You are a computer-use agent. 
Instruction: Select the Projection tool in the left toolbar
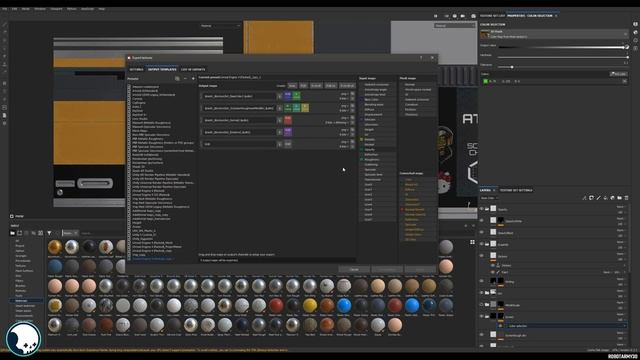4,40
